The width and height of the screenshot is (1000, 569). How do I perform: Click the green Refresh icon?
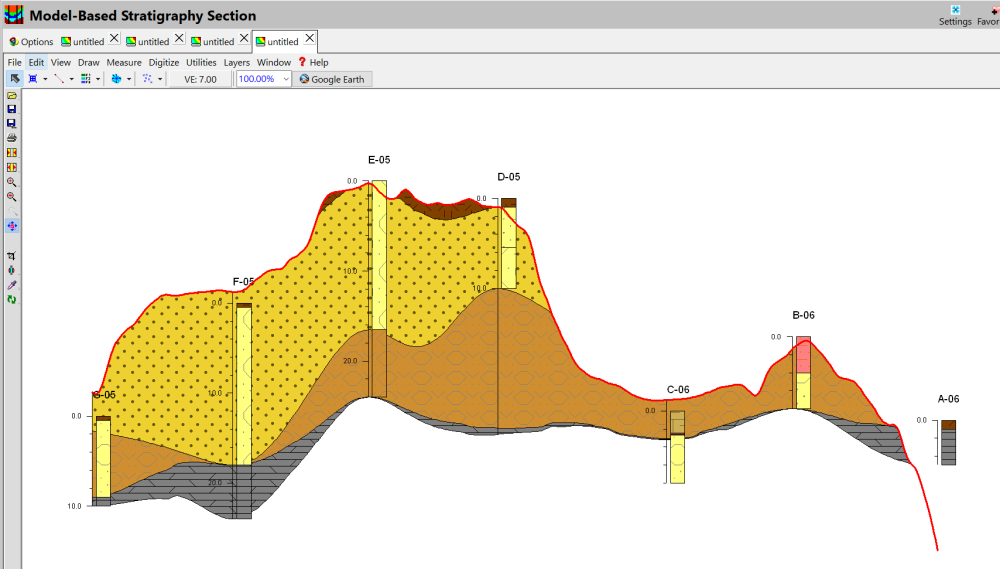(12, 300)
